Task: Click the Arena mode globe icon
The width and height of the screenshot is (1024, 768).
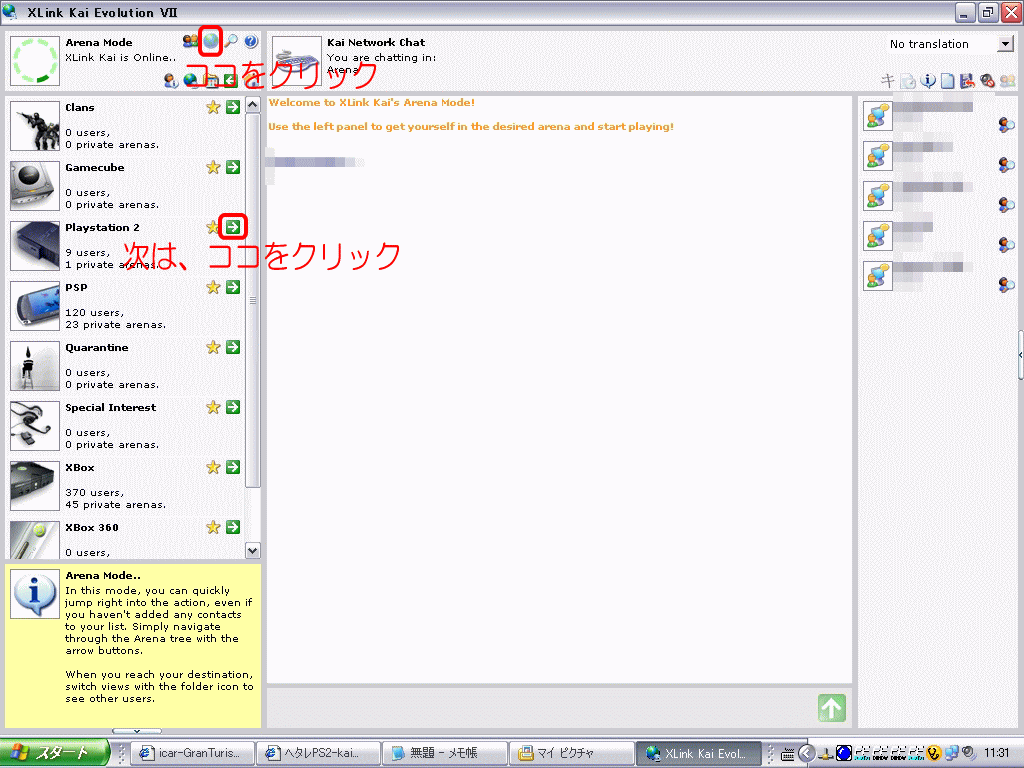Action: 210,41
